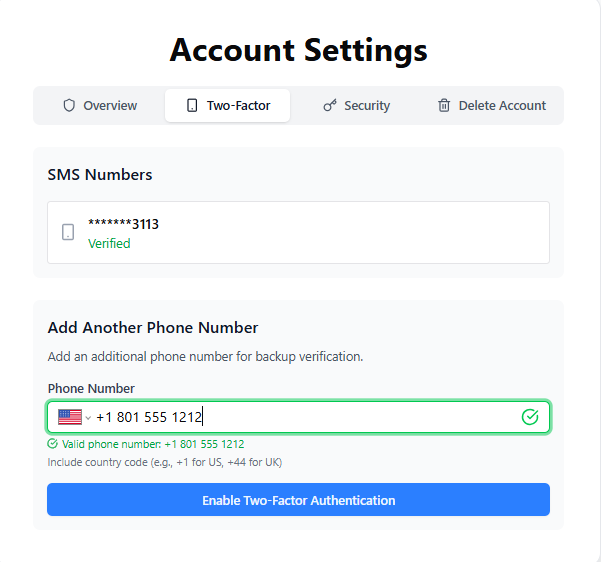601x562 pixels.
Task: Select the US flag country icon
Action: point(69,417)
